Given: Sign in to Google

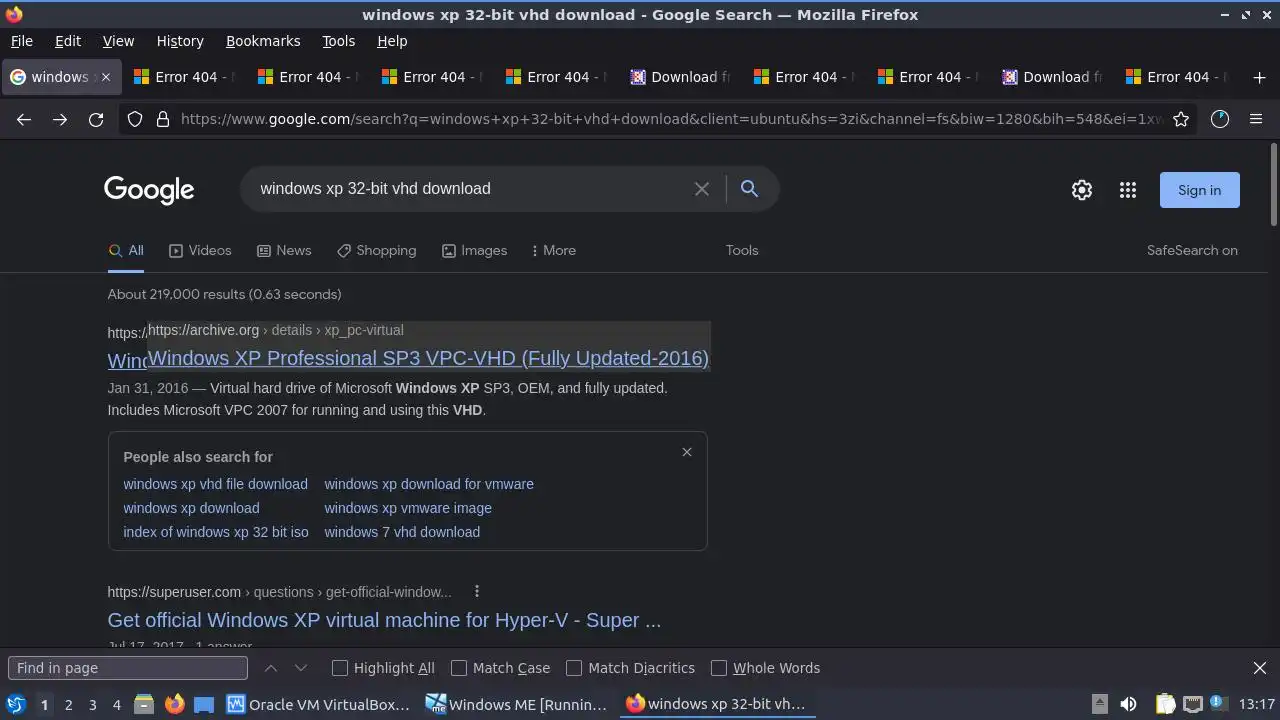Looking at the screenshot, I should [x=1199, y=190].
